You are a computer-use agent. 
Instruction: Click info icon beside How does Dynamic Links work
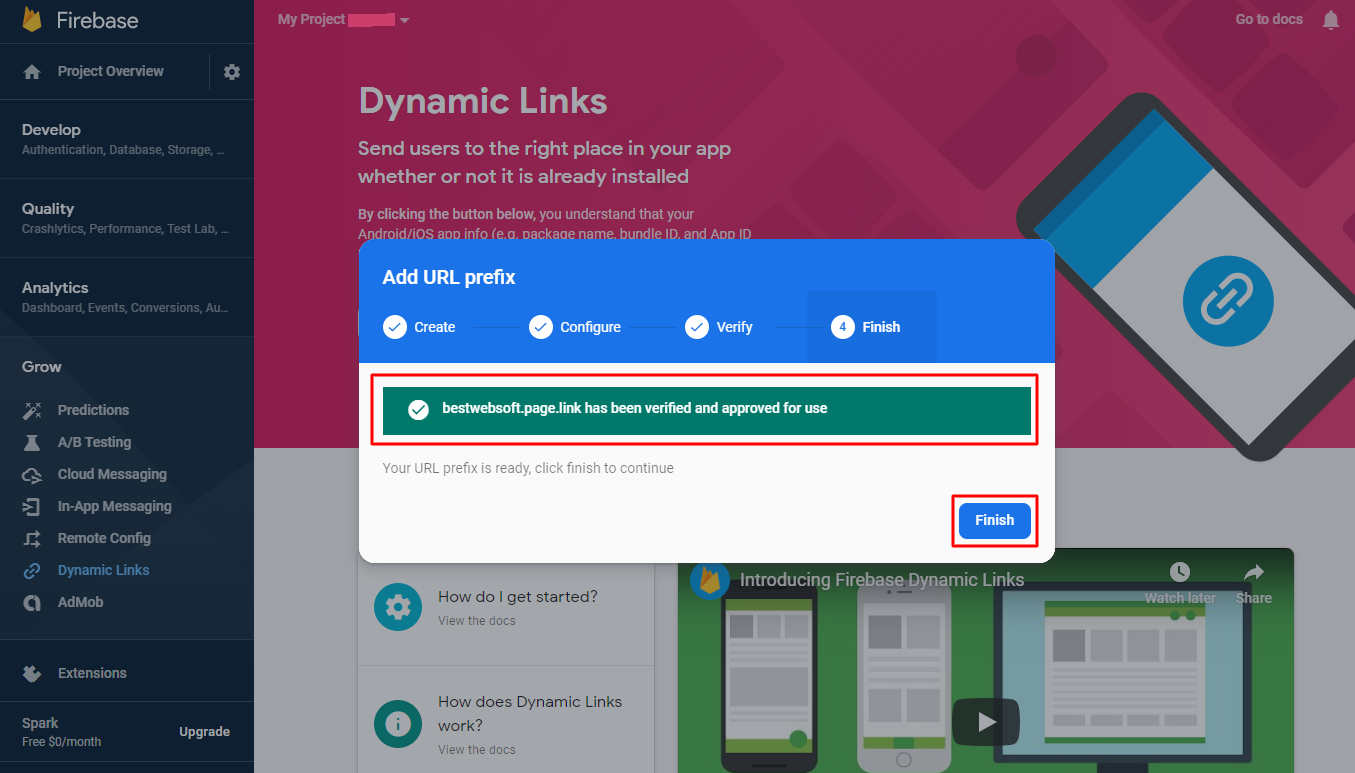(398, 723)
